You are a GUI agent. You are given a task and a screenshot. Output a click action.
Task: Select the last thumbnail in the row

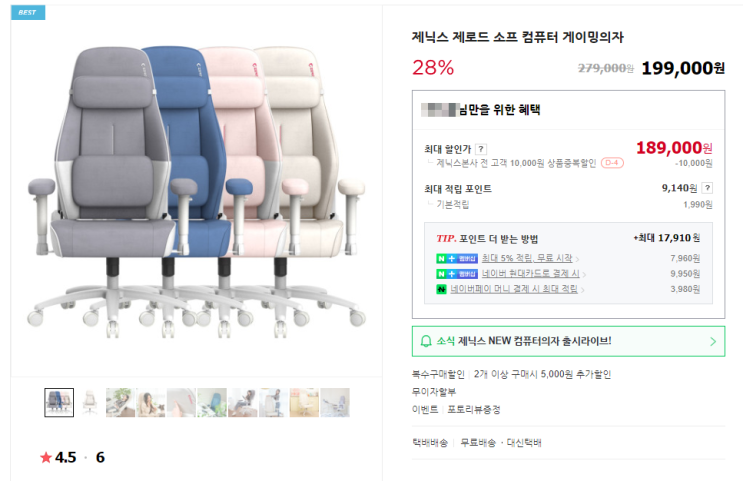pyautogui.click(x=335, y=402)
